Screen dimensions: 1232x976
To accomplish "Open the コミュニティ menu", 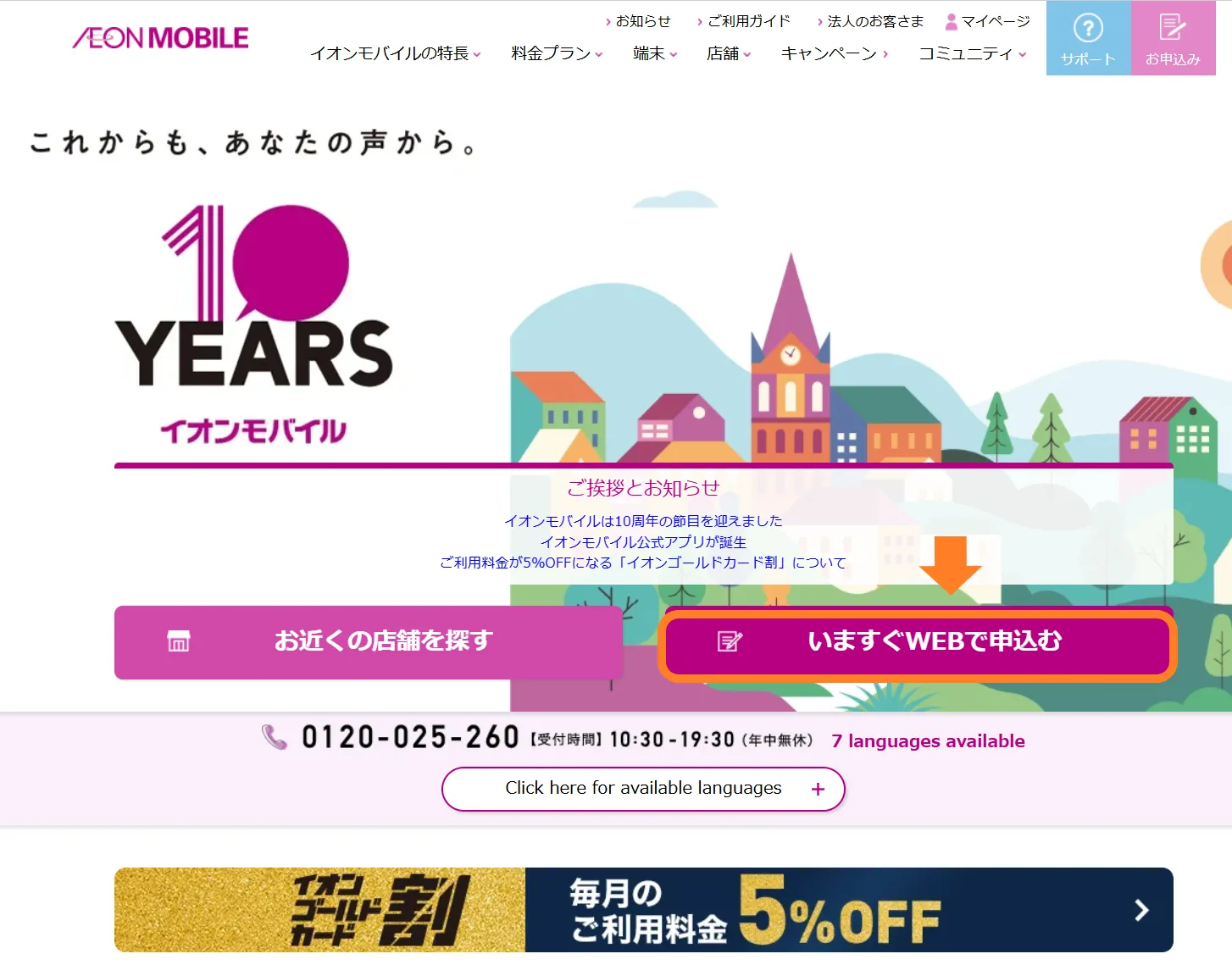I will tap(973, 53).
